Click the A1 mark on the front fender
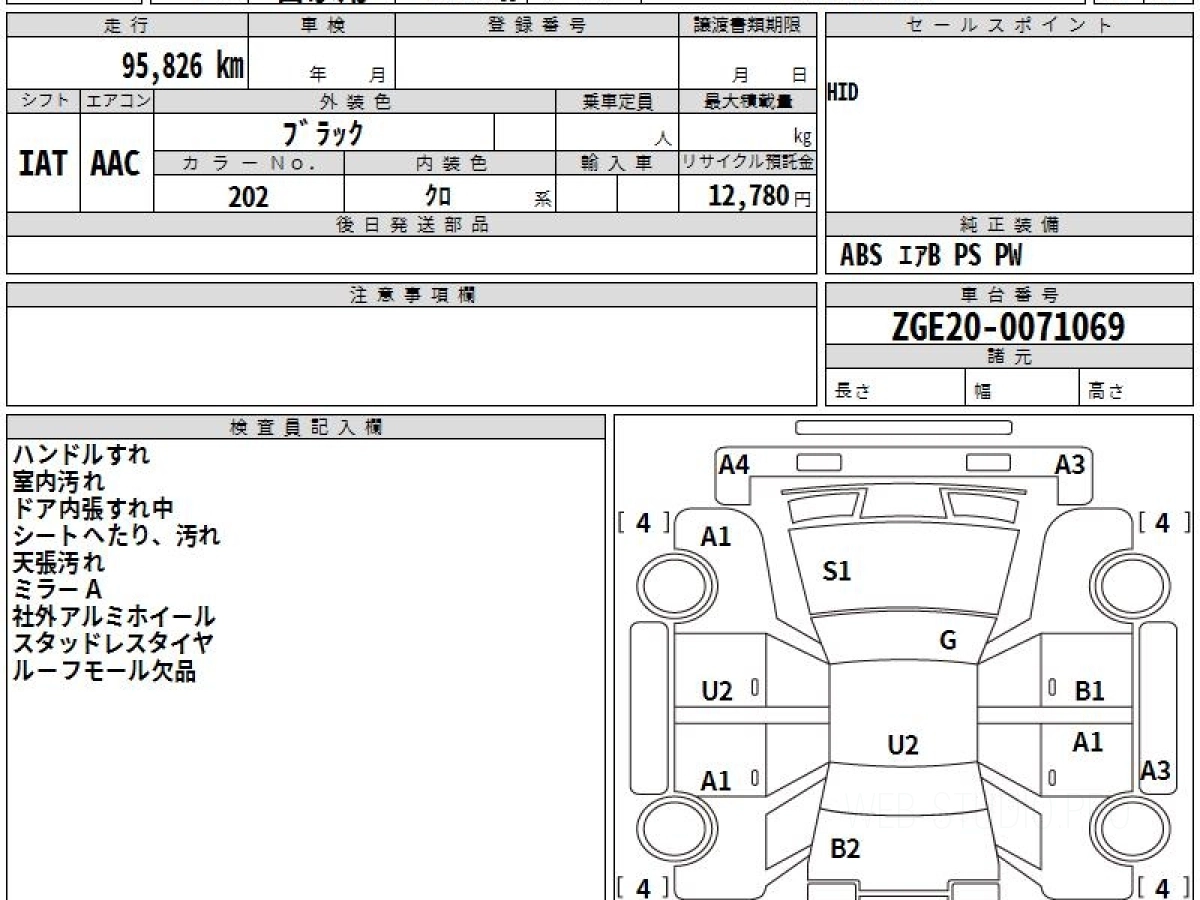Viewport: 1200px width, 900px height. [x=716, y=537]
